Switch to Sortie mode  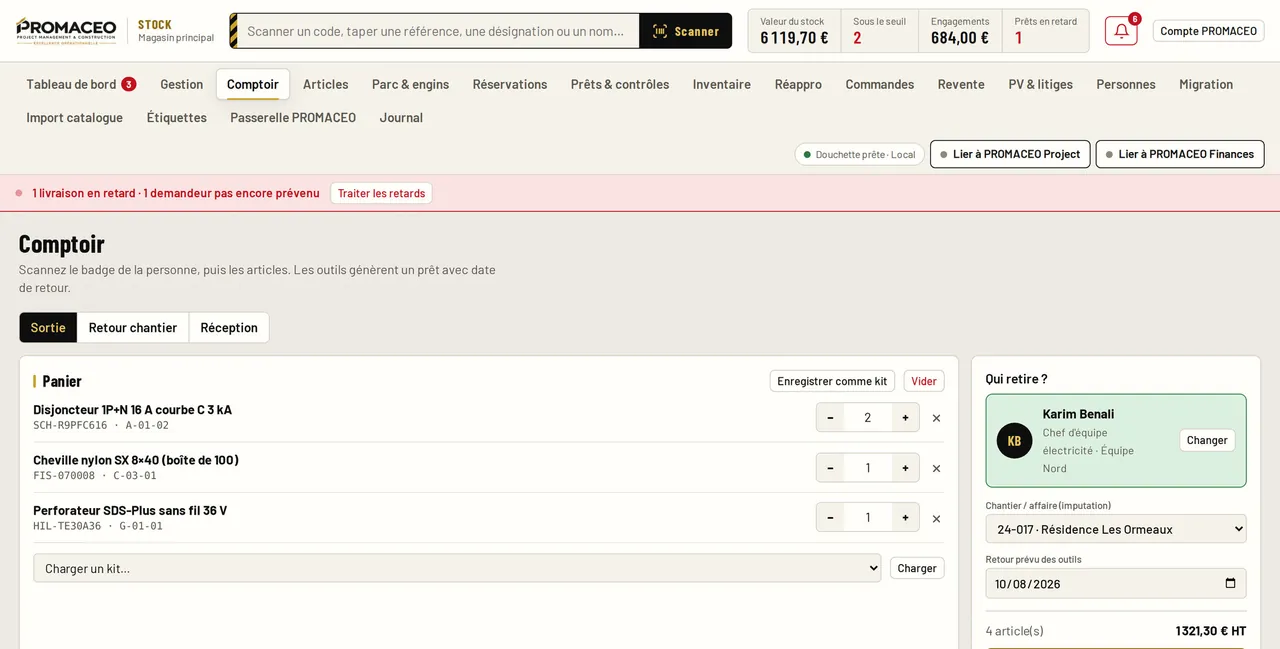click(x=48, y=327)
